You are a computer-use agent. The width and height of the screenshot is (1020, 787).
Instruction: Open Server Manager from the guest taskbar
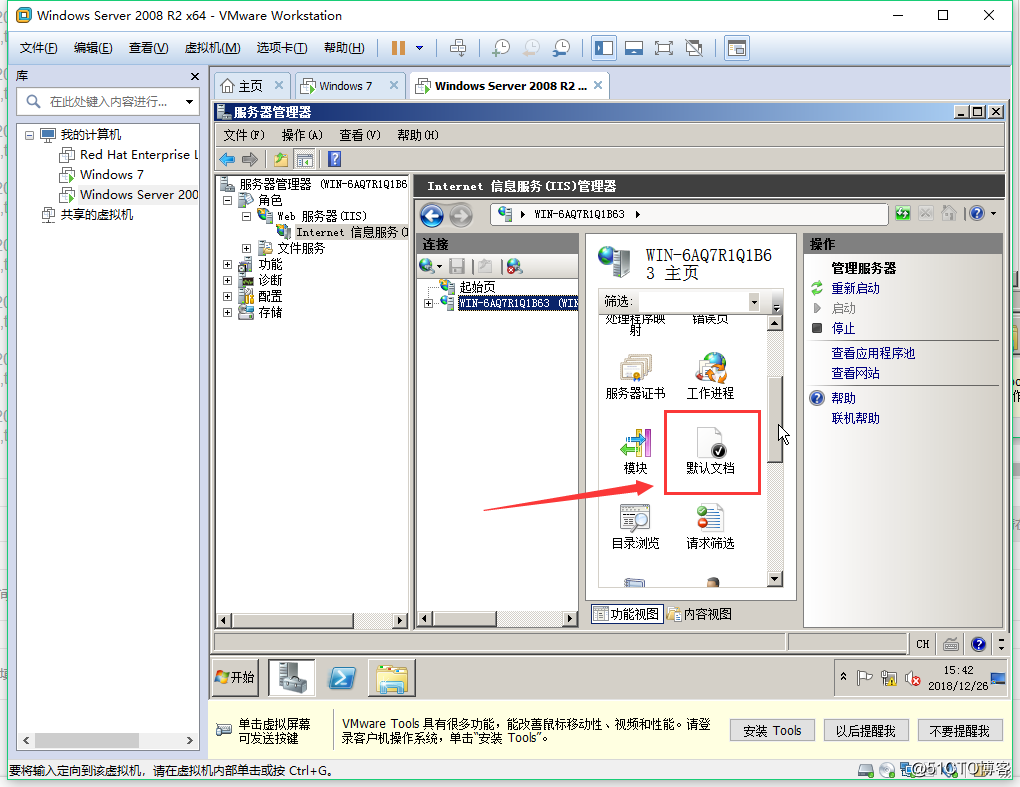click(292, 678)
